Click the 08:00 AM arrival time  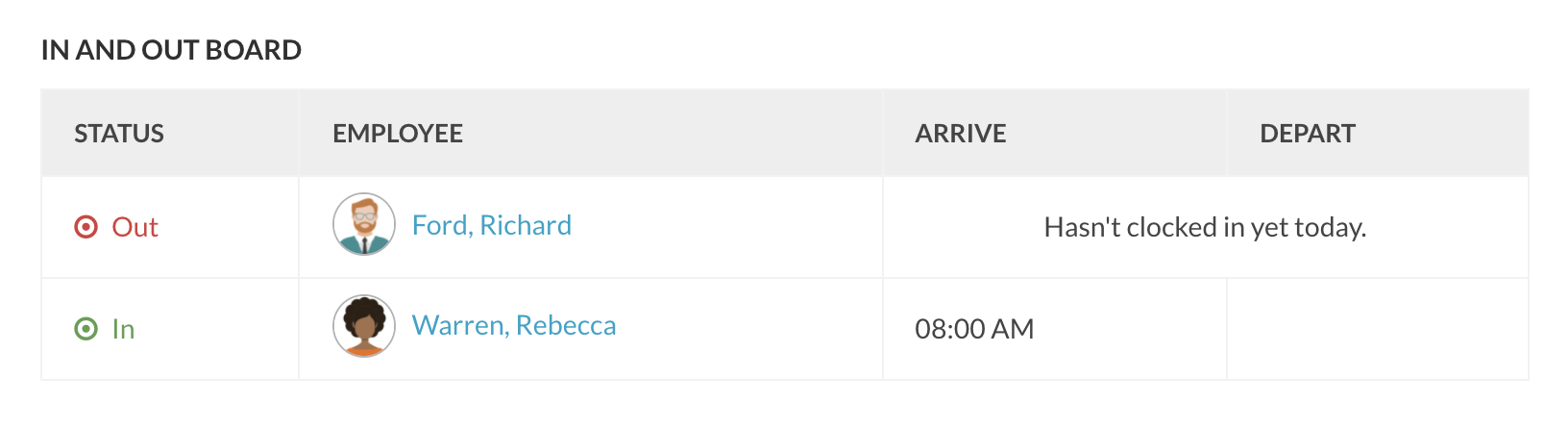pyautogui.click(x=974, y=329)
